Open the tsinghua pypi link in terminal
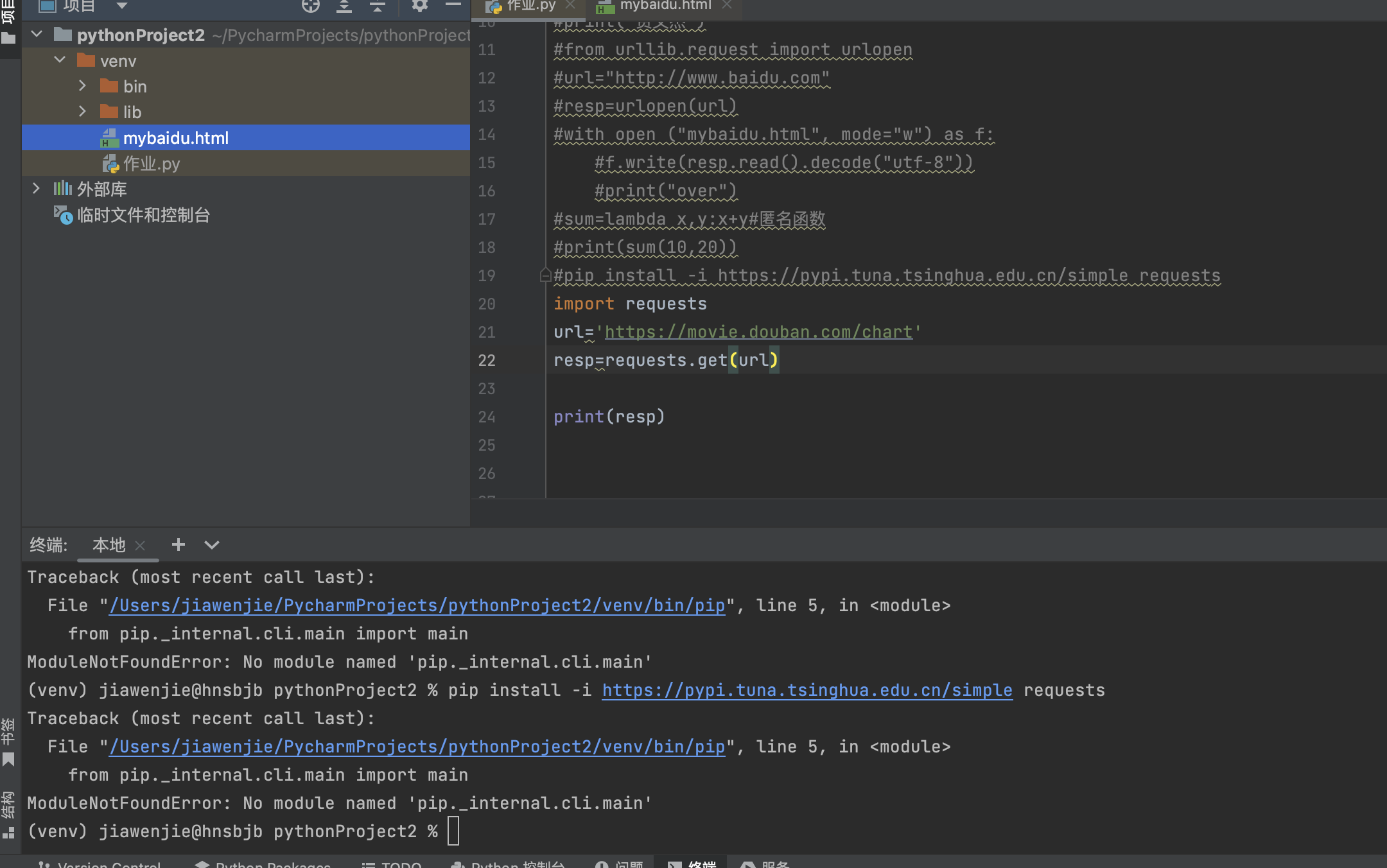The width and height of the screenshot is (1387, 868). (x=807, y=690)
